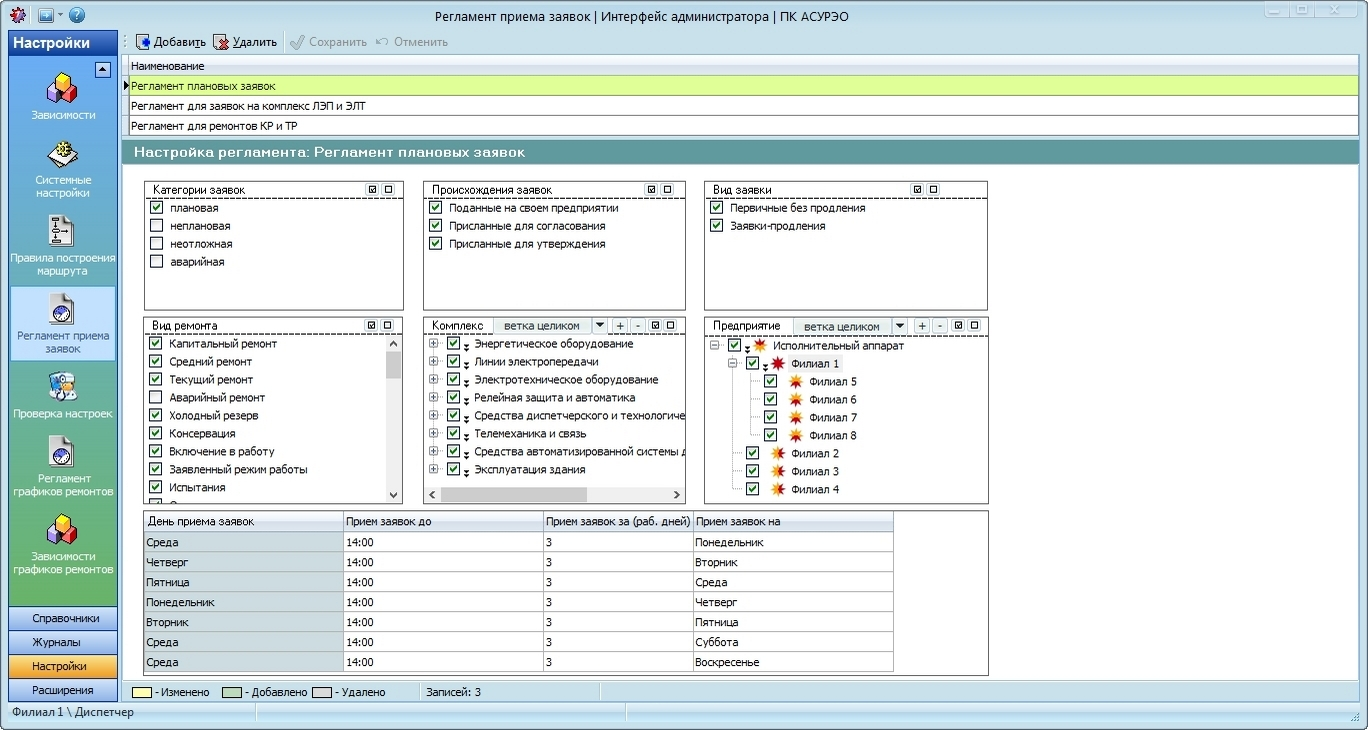The height and width of the screenshot is (730, 1368).
Task: Open Проверка настроек sidebar icon
Action: click(63, 387)
